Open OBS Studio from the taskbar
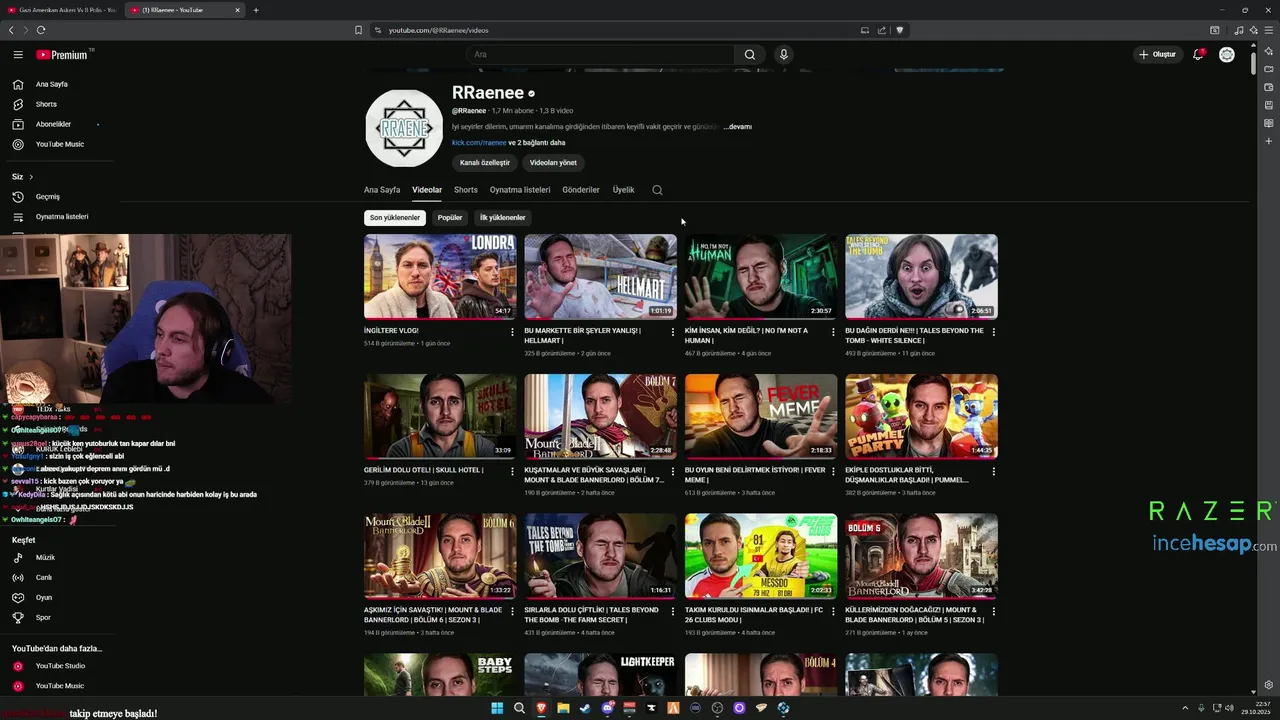 click(x=717, y=708)
